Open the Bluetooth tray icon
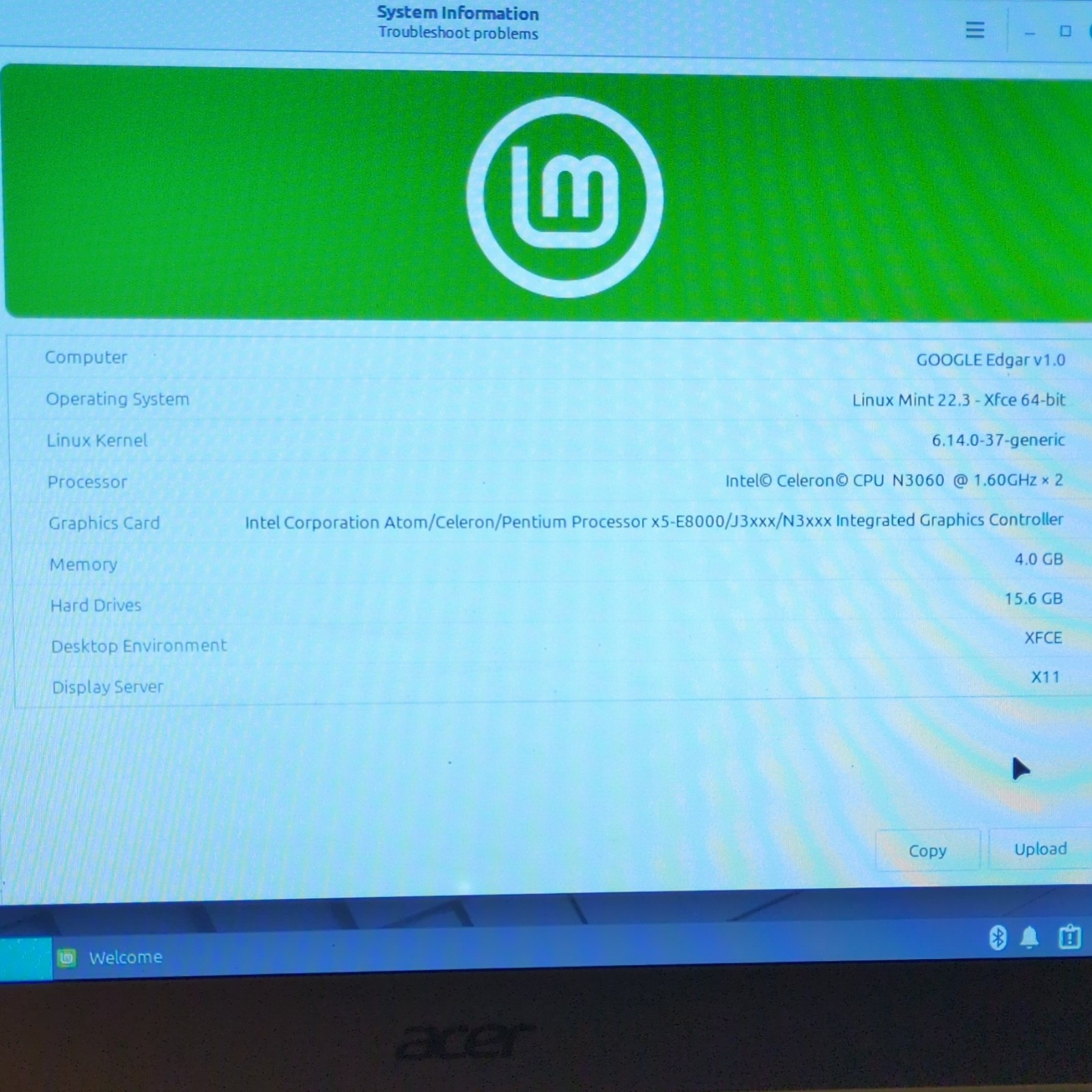 pyautogui.click(x=997, y=937)
